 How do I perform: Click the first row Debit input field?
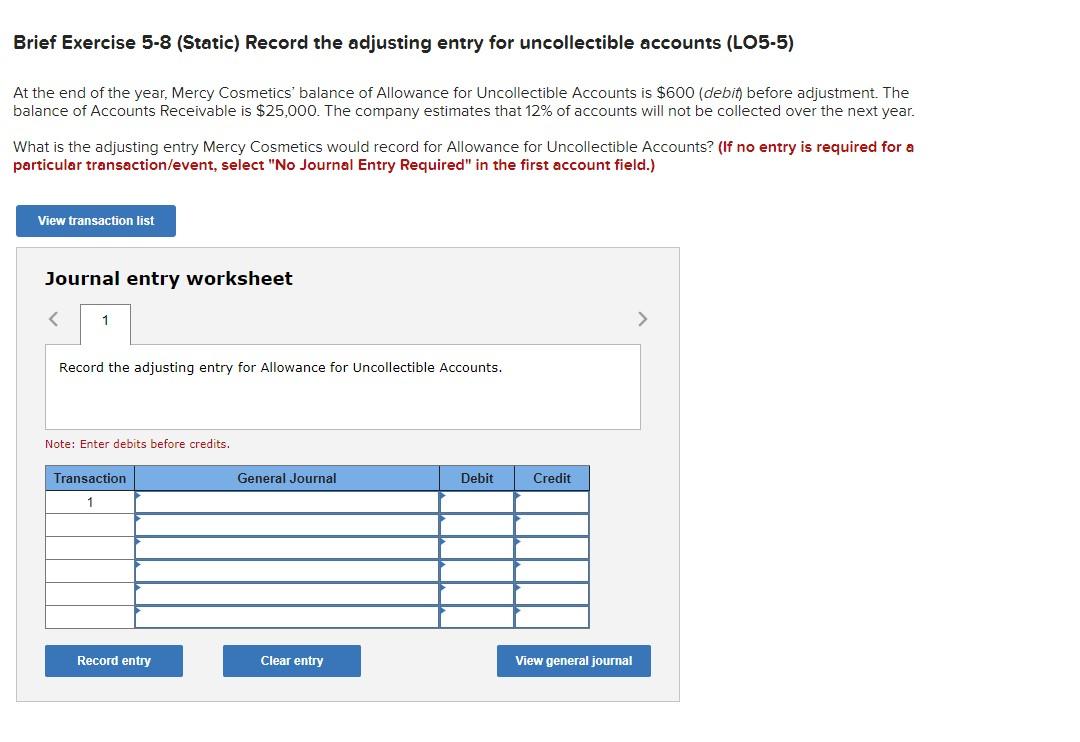(477, 501)
